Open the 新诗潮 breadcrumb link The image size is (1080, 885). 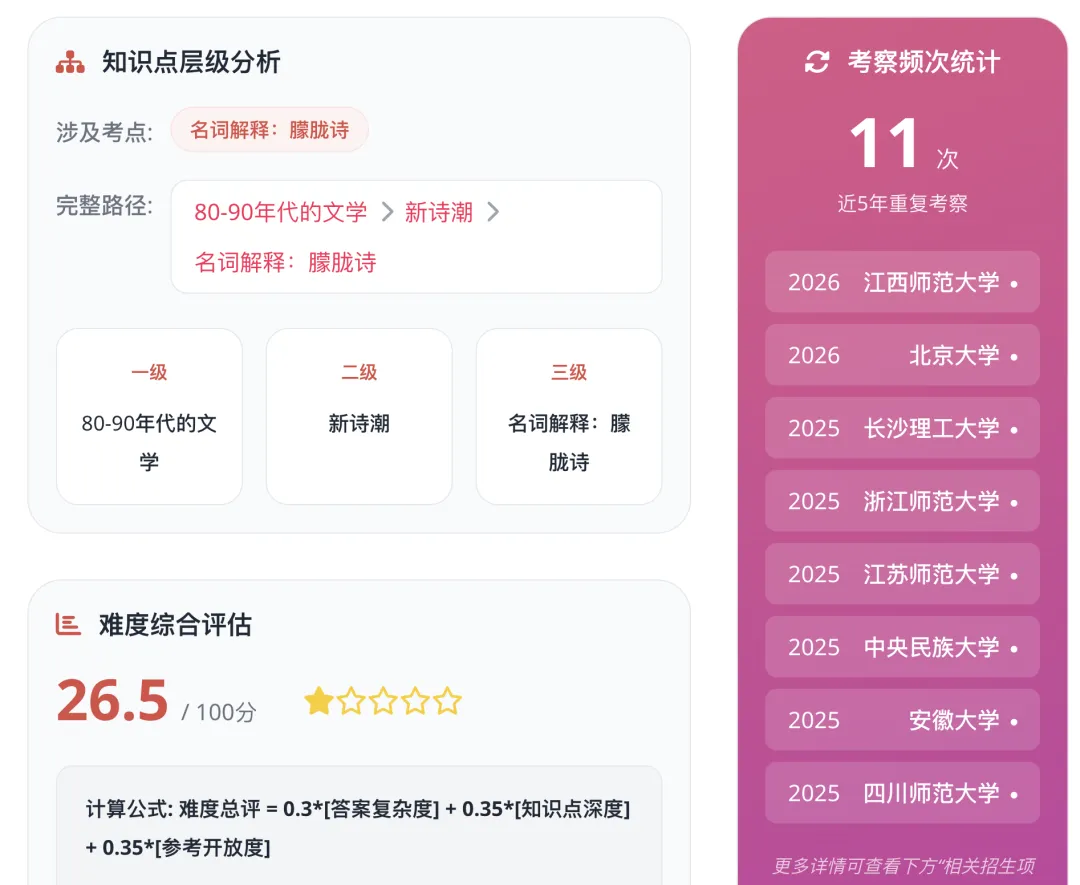point(438,212)
